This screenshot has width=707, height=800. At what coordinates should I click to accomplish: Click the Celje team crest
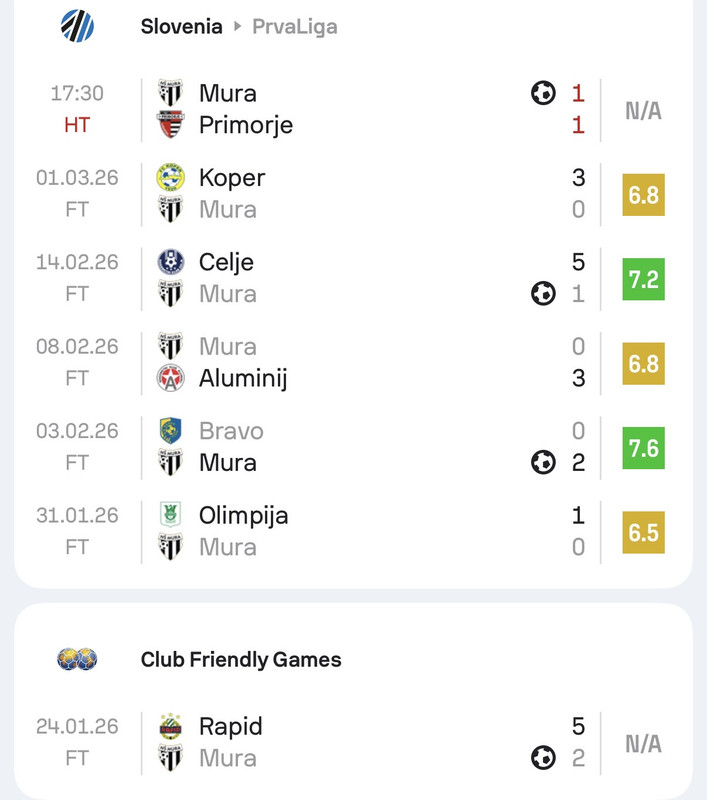171,262
